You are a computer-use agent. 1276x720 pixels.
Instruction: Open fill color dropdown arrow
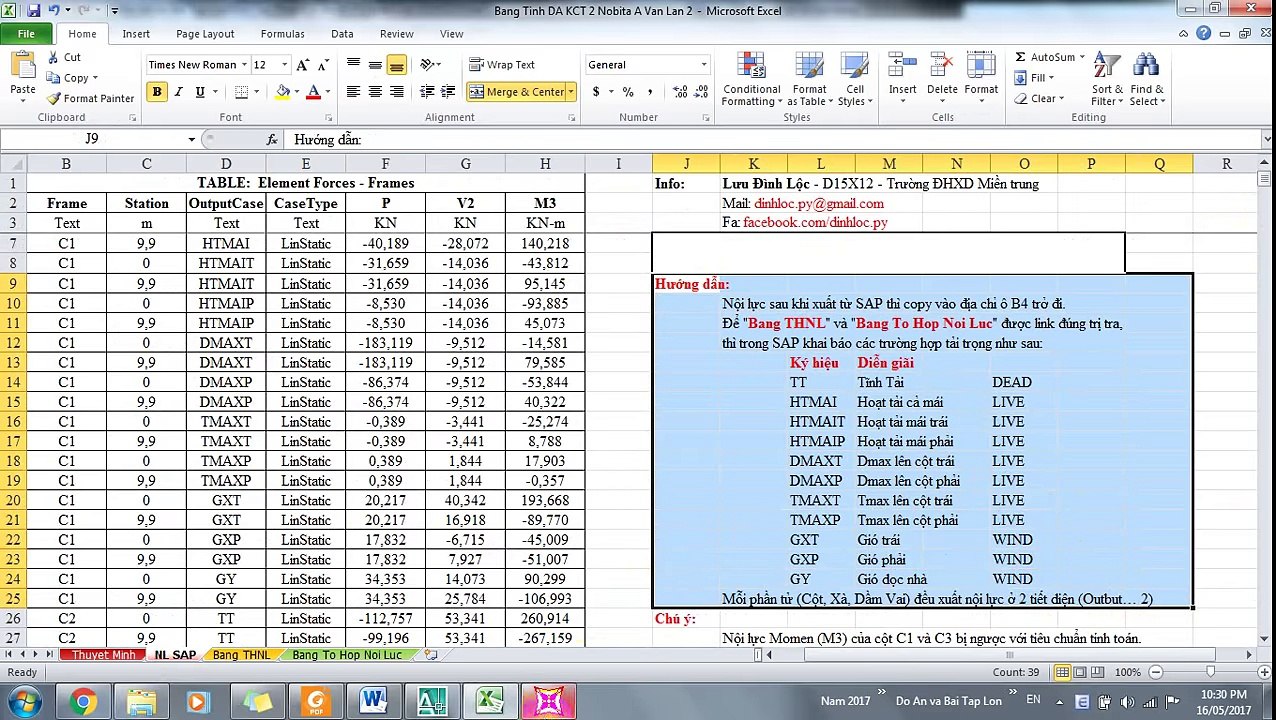click(x=298, y=92)
